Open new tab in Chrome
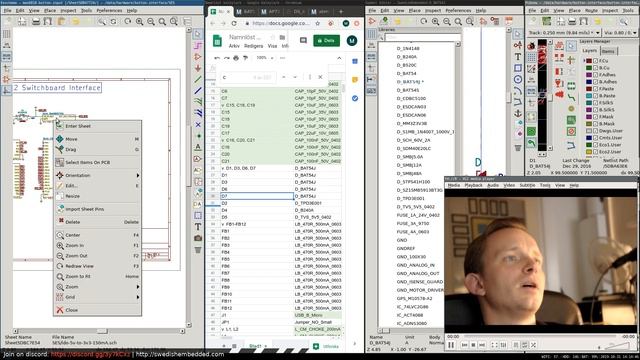This screenshot has width=640, height=360. click(341, 11)
